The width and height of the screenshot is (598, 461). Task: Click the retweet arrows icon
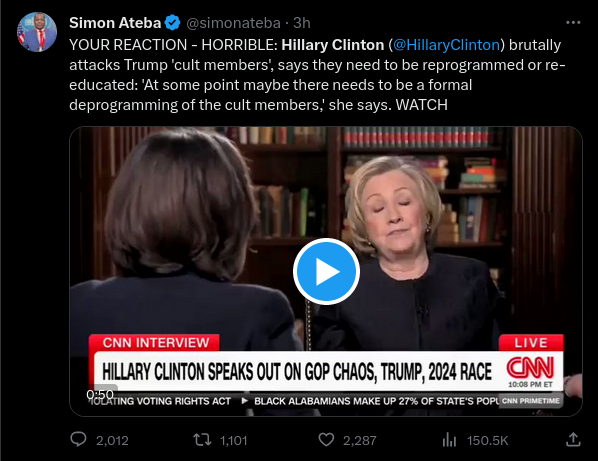coord(202,440)
